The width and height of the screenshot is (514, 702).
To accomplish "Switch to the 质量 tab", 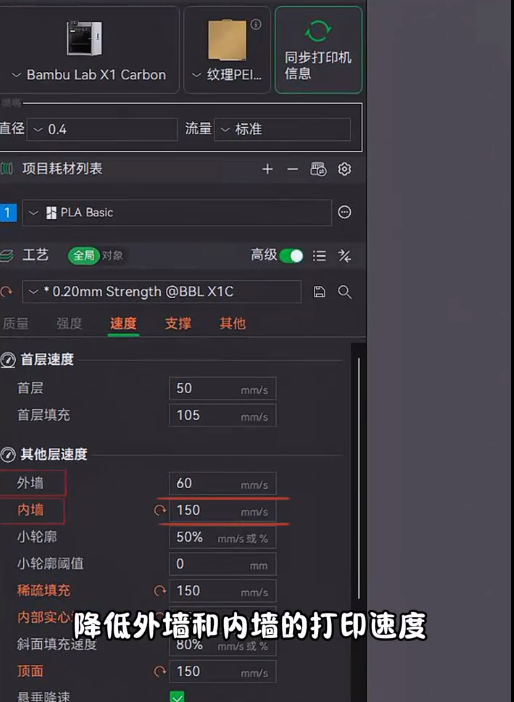I will pyautogui.click(x=15, y=323).
